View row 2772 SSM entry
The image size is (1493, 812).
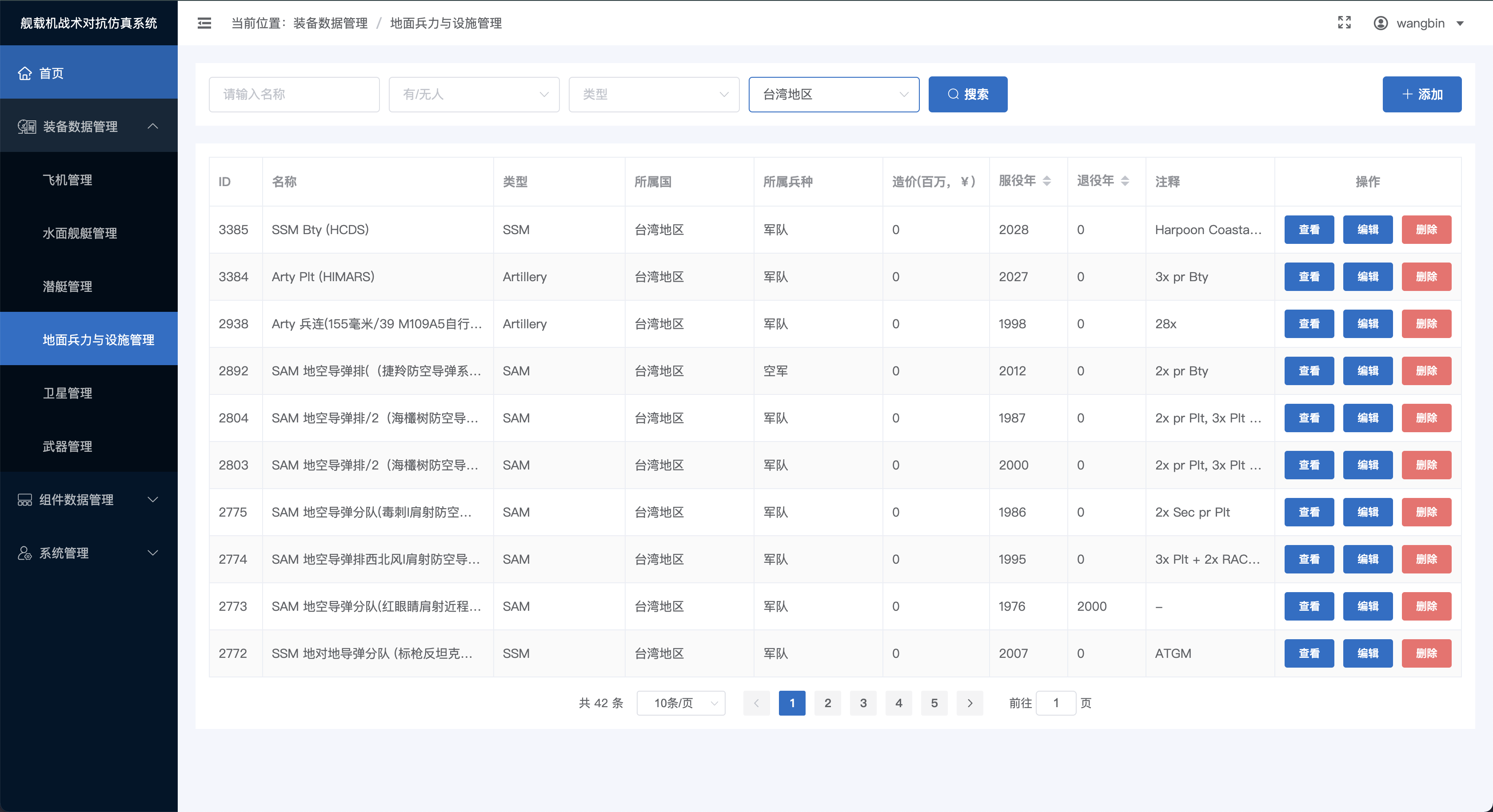pos(1309,653)
